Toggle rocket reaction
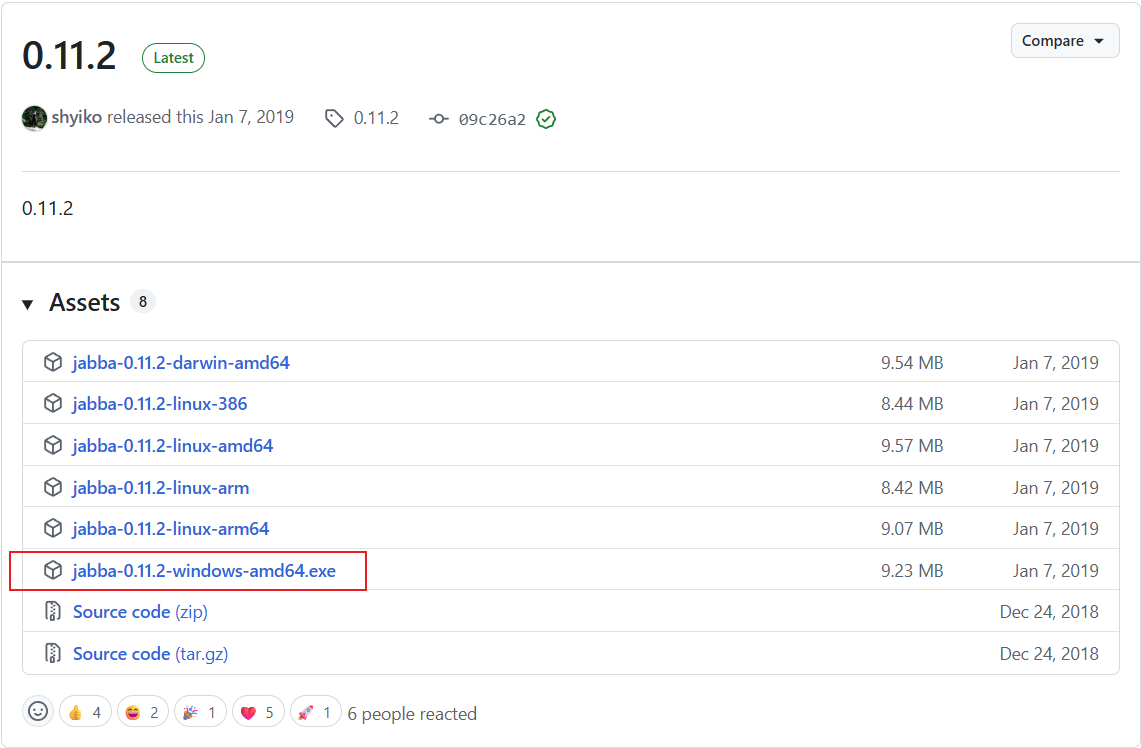Image resolution: width=1141 pixels, height=748 pixels. pos(316,712)
